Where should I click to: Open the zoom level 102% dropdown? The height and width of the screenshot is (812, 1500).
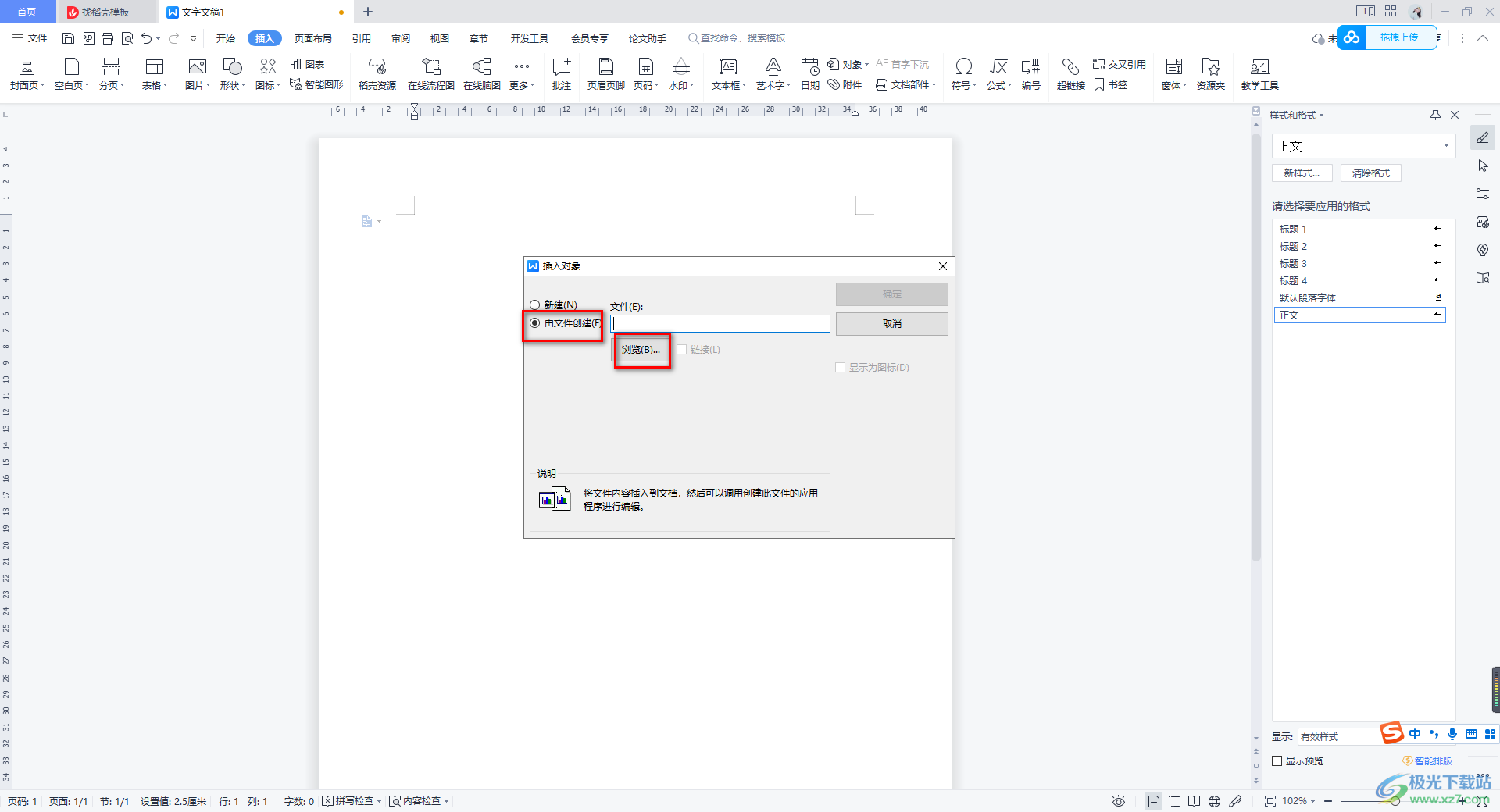(x=1298, y=801)
